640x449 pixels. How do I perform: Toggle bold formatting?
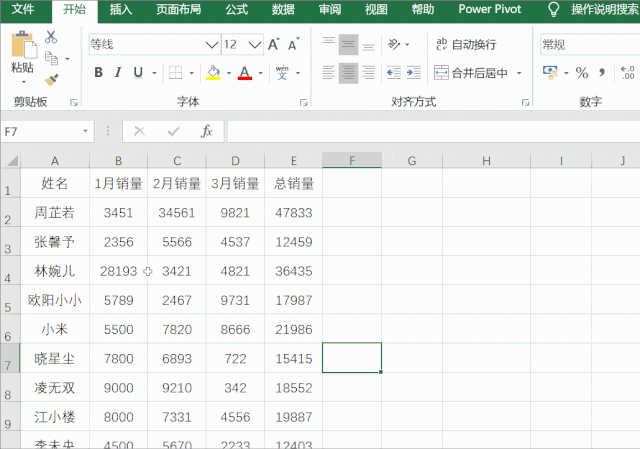(x=98, y=73)
